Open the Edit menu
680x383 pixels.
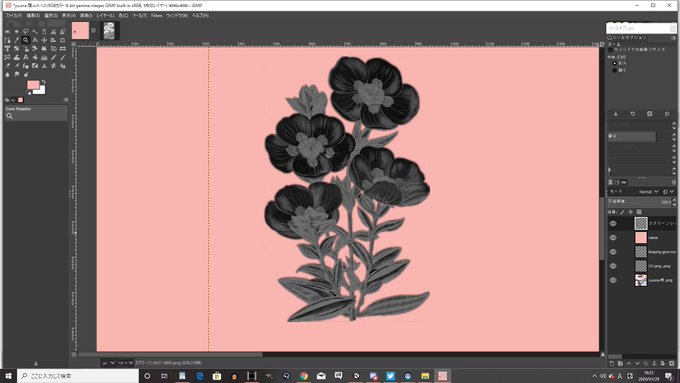pyautogui.click(x=33, y=15)
